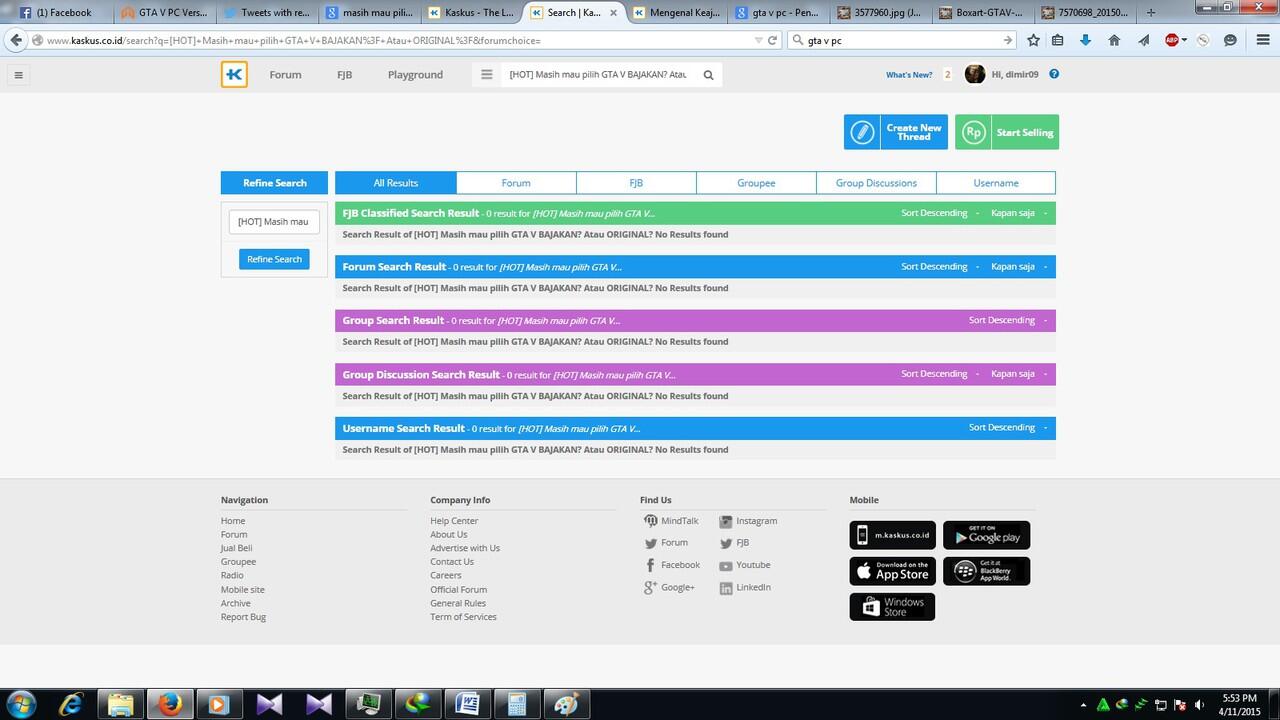
Task: Select the All Results tab
Action: pos(396,183)
